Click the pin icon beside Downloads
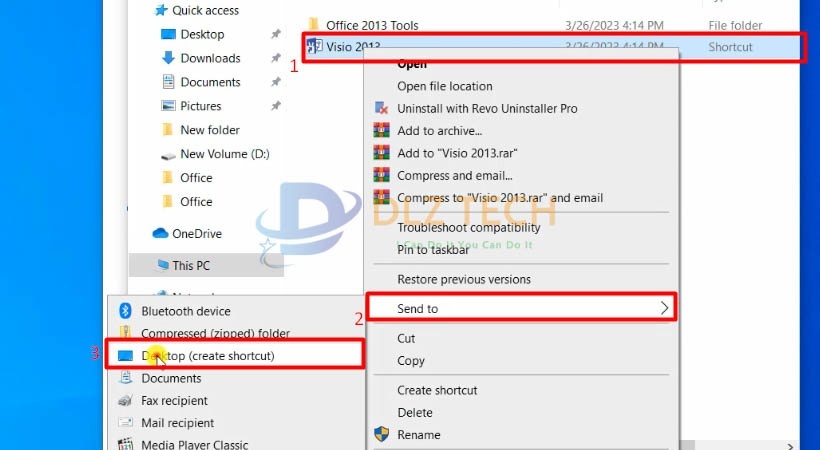 (276, 58)
